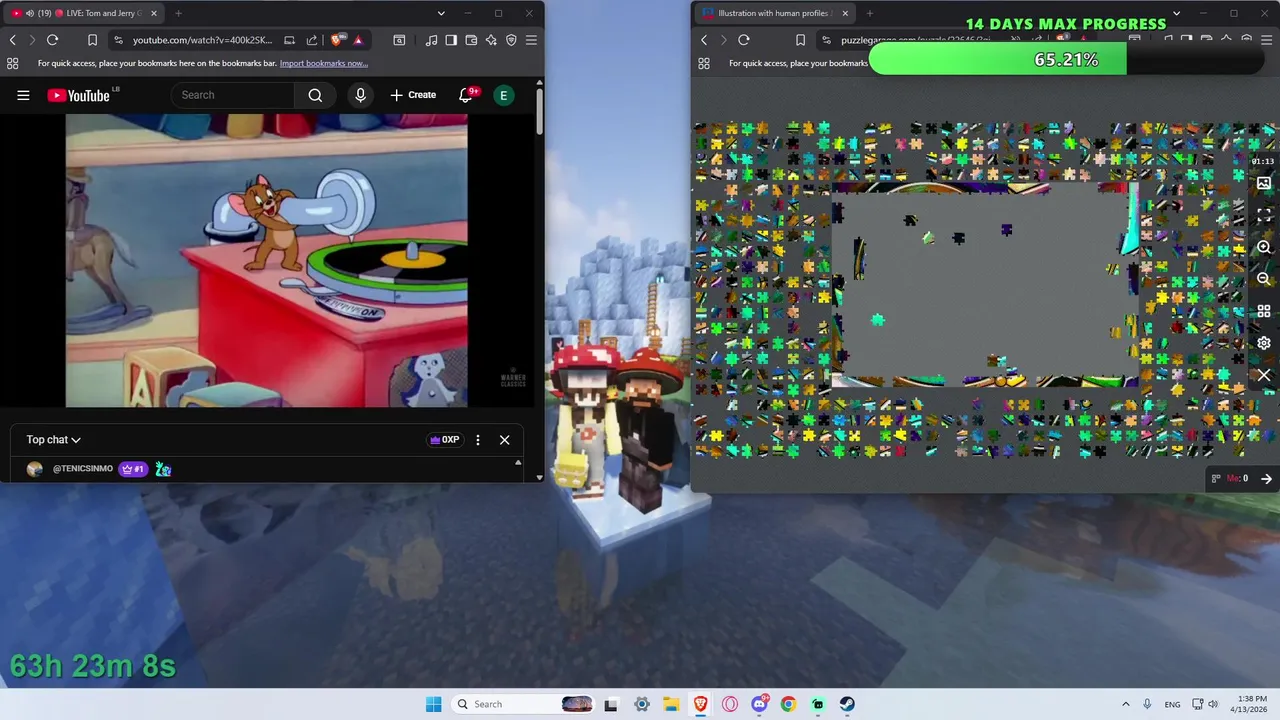Viewport: 1280px width, 720px height.
Task: Focus the YouTube search field
Action: click(235, 95)
